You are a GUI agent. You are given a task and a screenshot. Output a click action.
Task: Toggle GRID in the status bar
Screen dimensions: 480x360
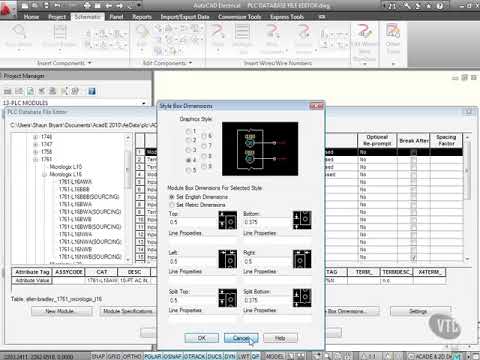[x=114, y=356]
